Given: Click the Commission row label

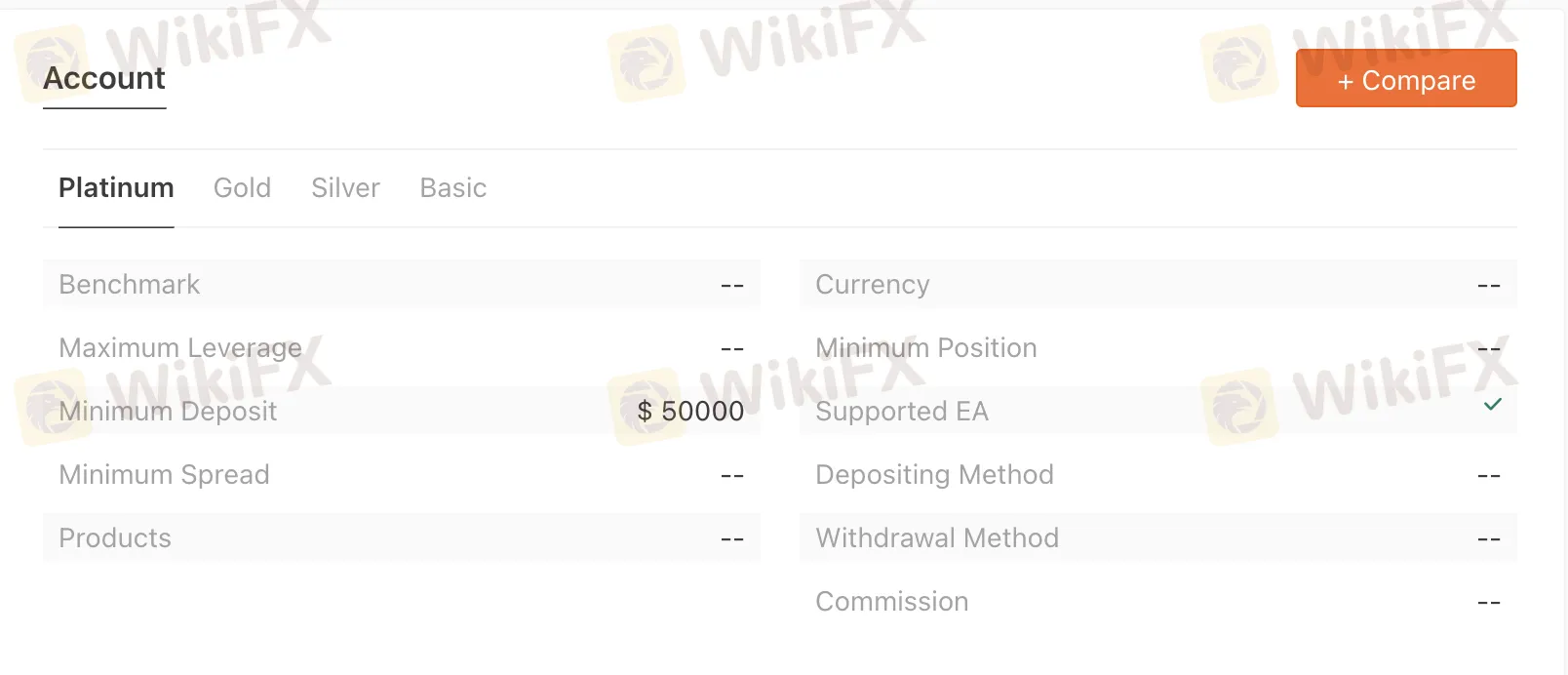Looking at the screenshot, I should pos(891,602).
